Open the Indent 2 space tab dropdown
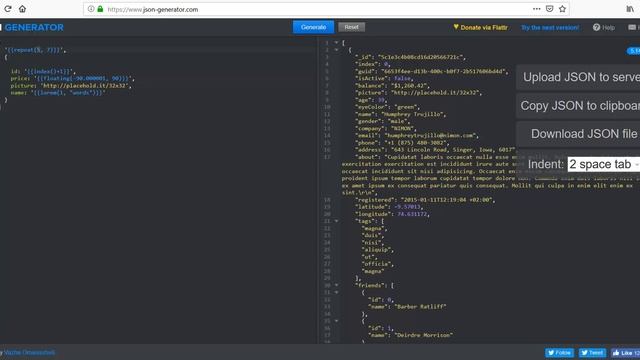 coord(604,164)
